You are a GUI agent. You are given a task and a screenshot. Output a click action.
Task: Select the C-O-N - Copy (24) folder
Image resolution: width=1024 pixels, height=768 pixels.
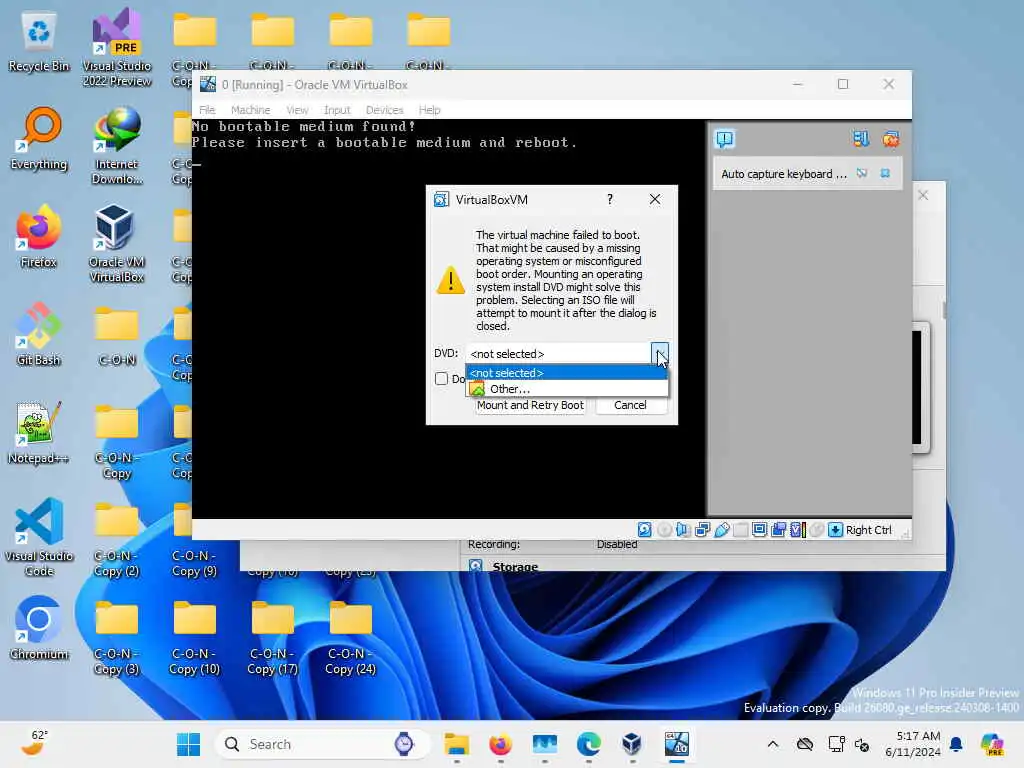(x=351, y=636)
